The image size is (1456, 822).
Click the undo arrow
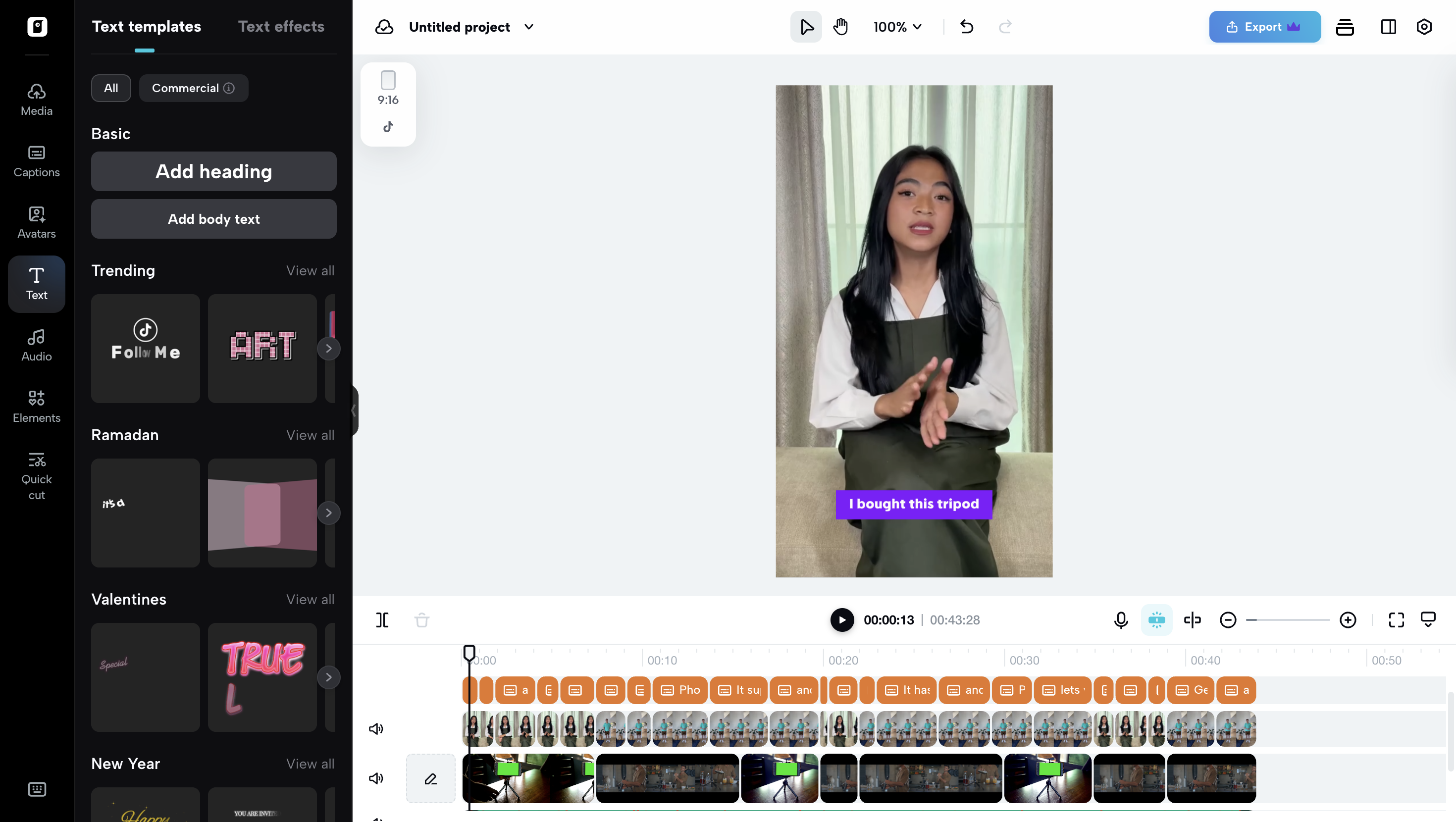tap(967, 27)
